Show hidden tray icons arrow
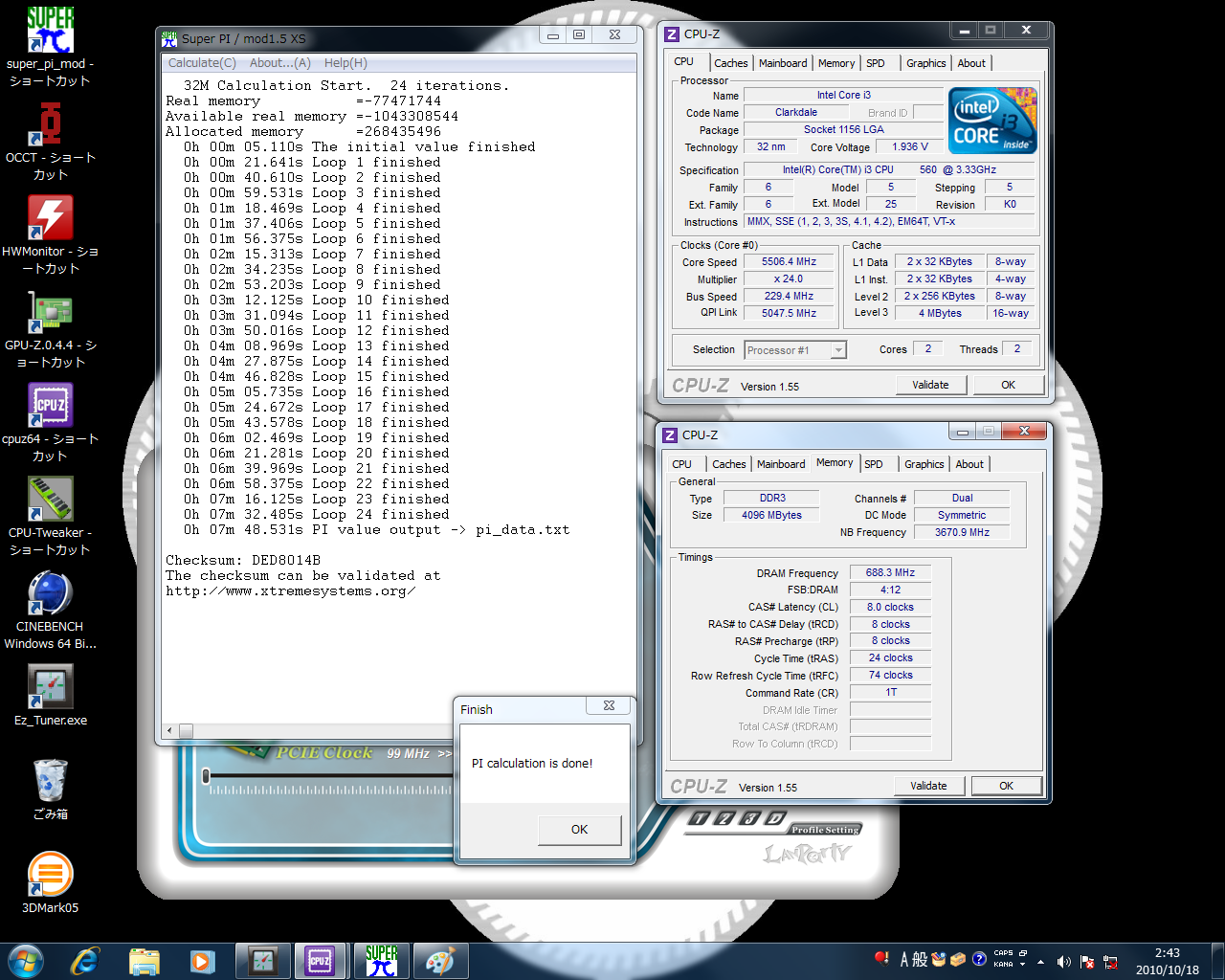 point(1040,961)
